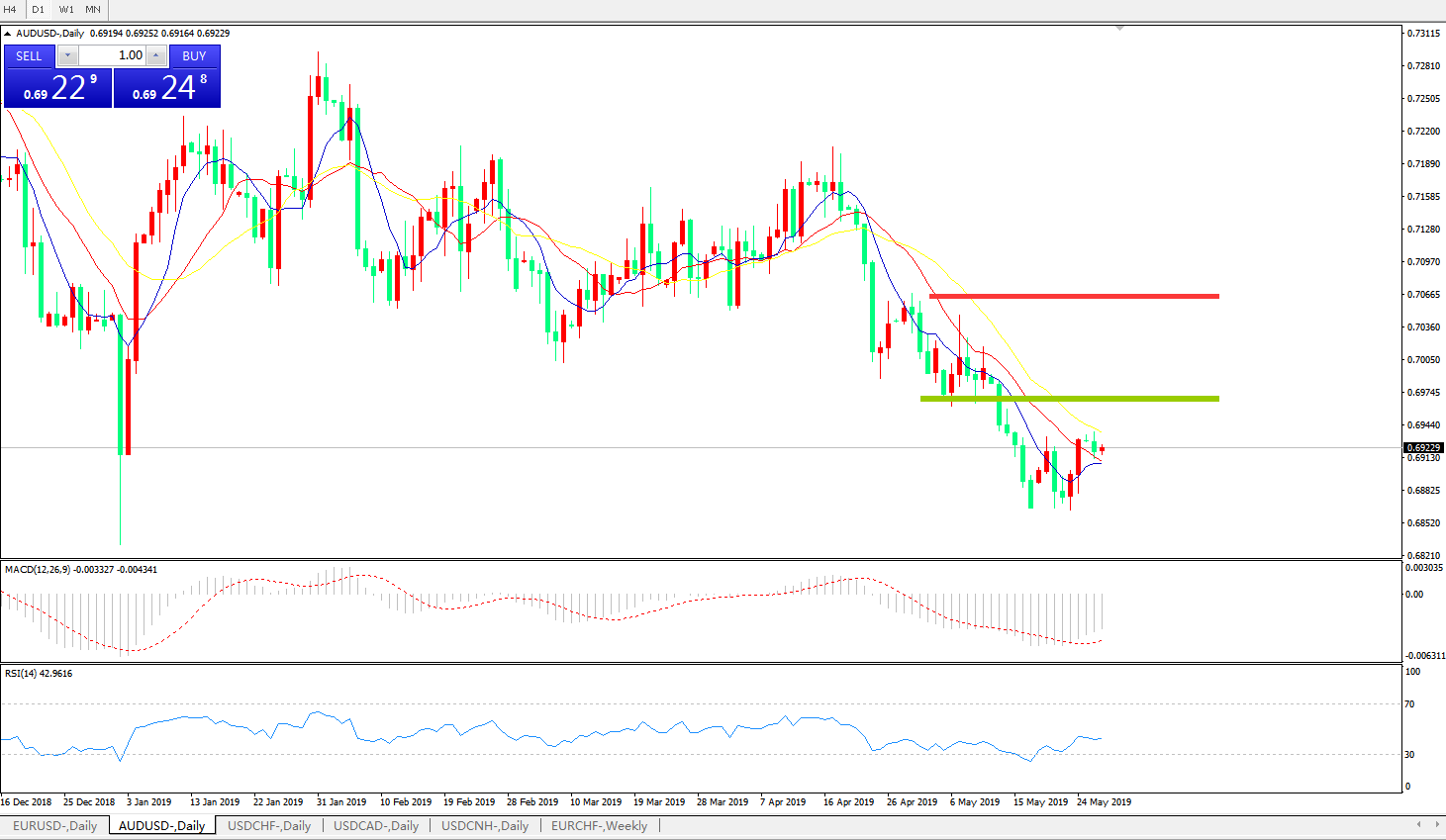Open the EURUSD-,Daily chart tab
Viewport: 1446px width, 840px height.
pos(54,825)
